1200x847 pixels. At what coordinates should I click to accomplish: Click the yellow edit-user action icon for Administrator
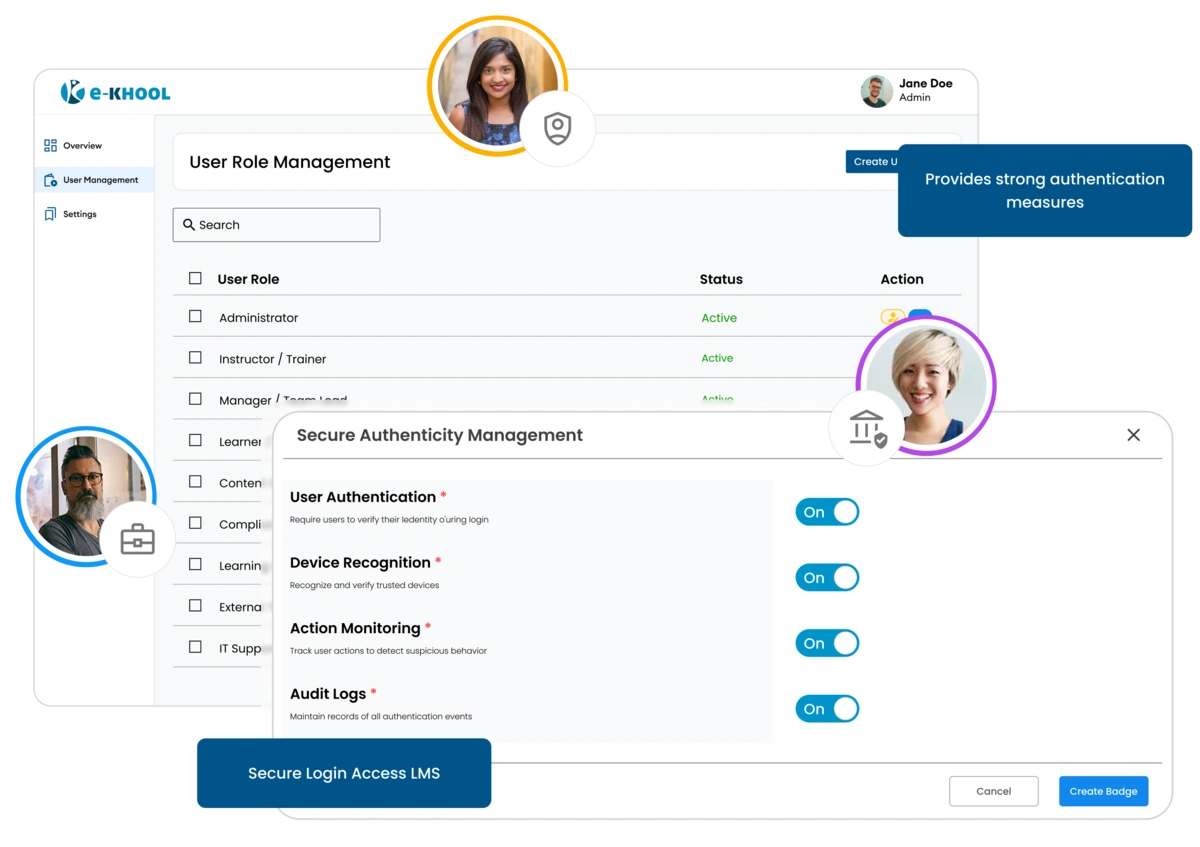(x=891, y=315)
